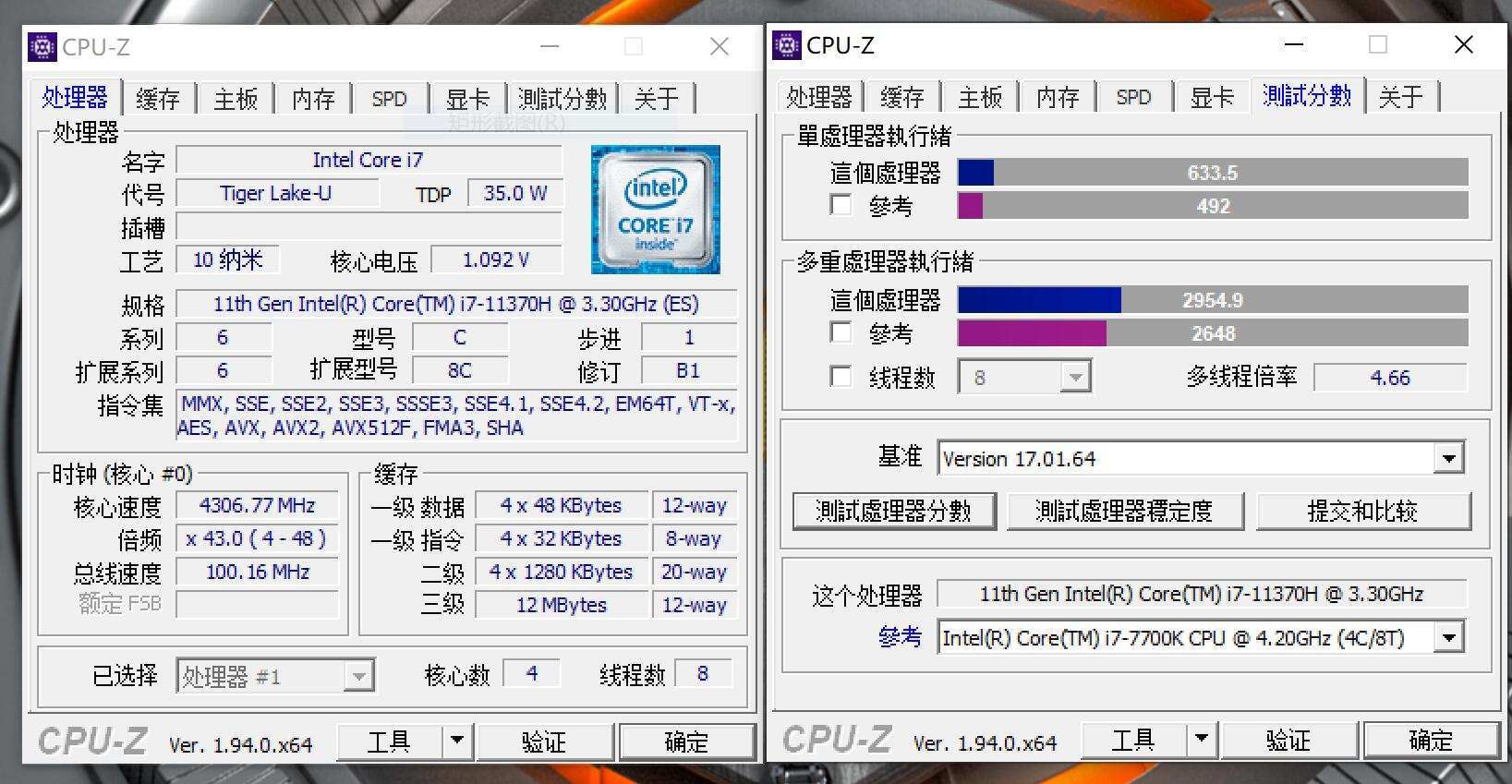Screen dimensions: 1512x784
Task: Click the 工艺 value 10 纳米
Action: (x=227, y=259)
